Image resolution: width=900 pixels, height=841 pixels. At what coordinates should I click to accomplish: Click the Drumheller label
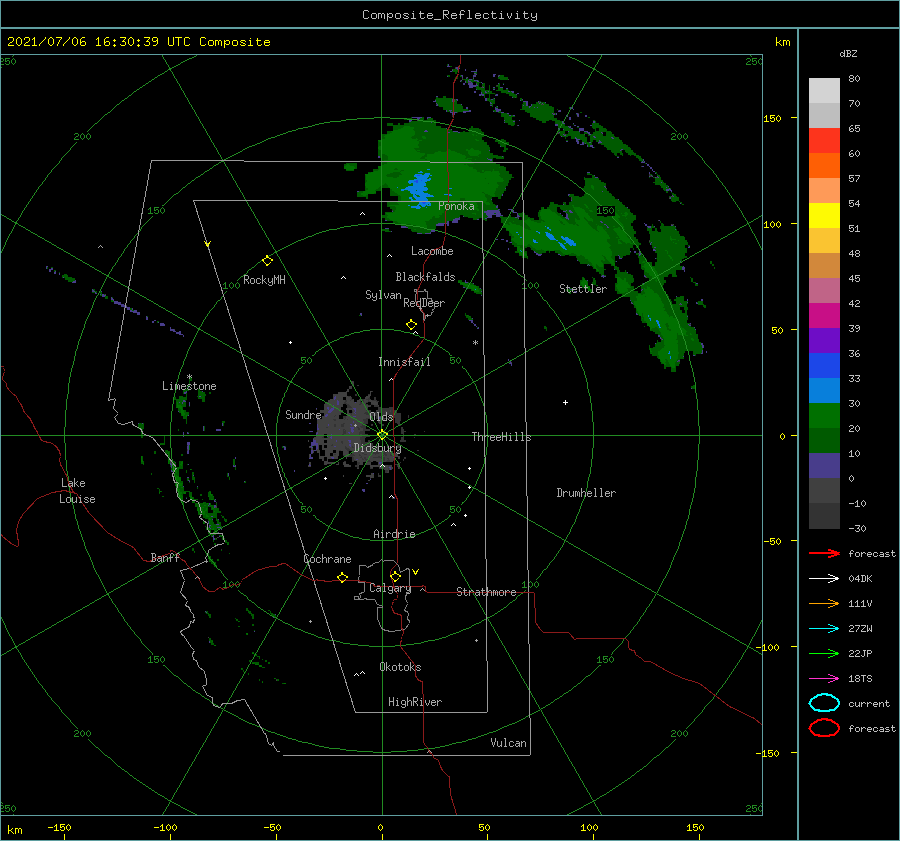click(x=586, y=493)
